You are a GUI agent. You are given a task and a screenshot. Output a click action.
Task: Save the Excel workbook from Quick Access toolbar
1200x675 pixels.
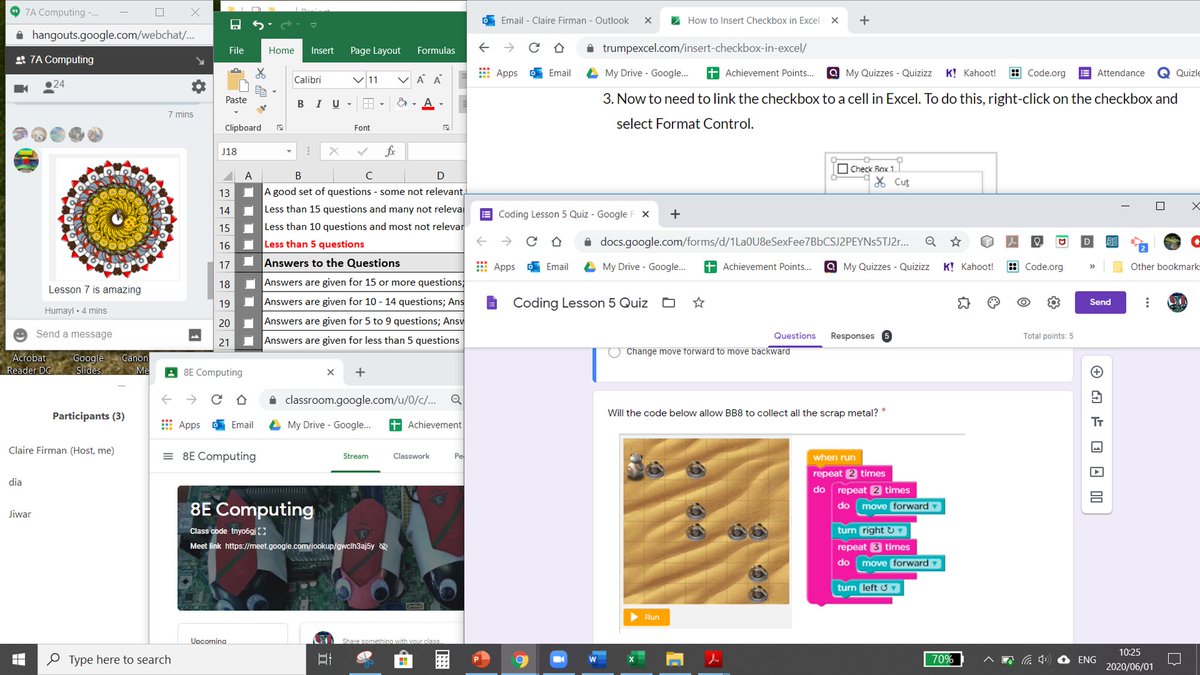coord(236,24)
